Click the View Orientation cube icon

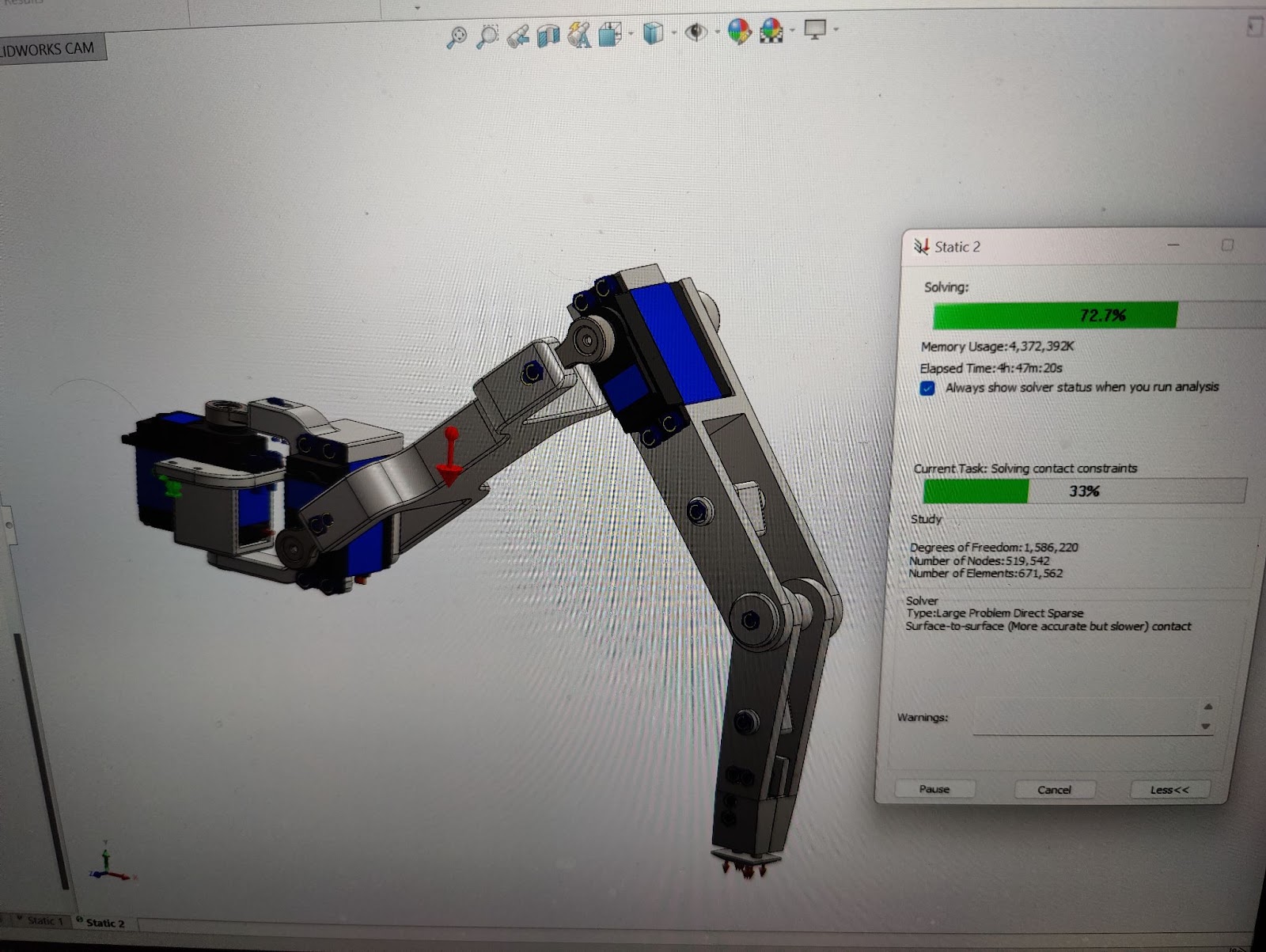609,34
